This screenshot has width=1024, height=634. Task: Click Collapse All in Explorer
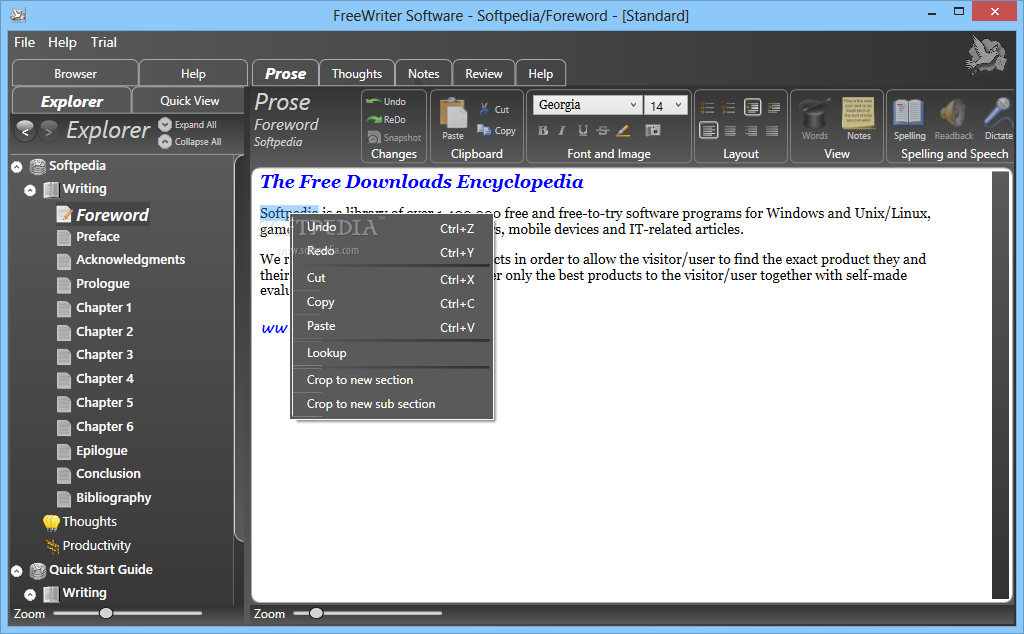[190, 141]
